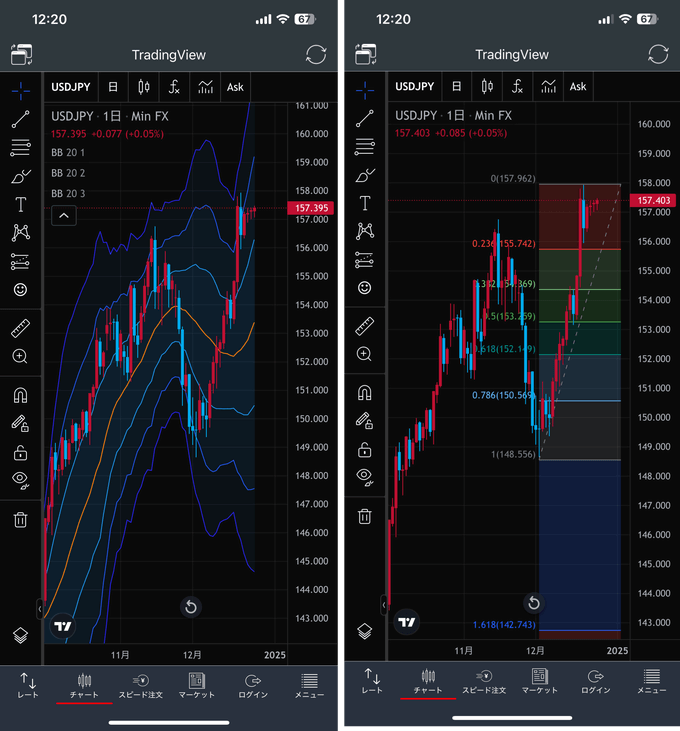This screenshot has width=680, height=731.
Task: Open ログイン tab on left screen
Action: (x=253, y=686)
